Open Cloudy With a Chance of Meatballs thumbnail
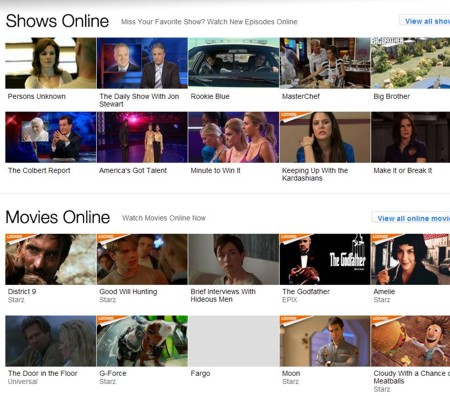Screen dimensions: 450x396 [x=411, y=341]
